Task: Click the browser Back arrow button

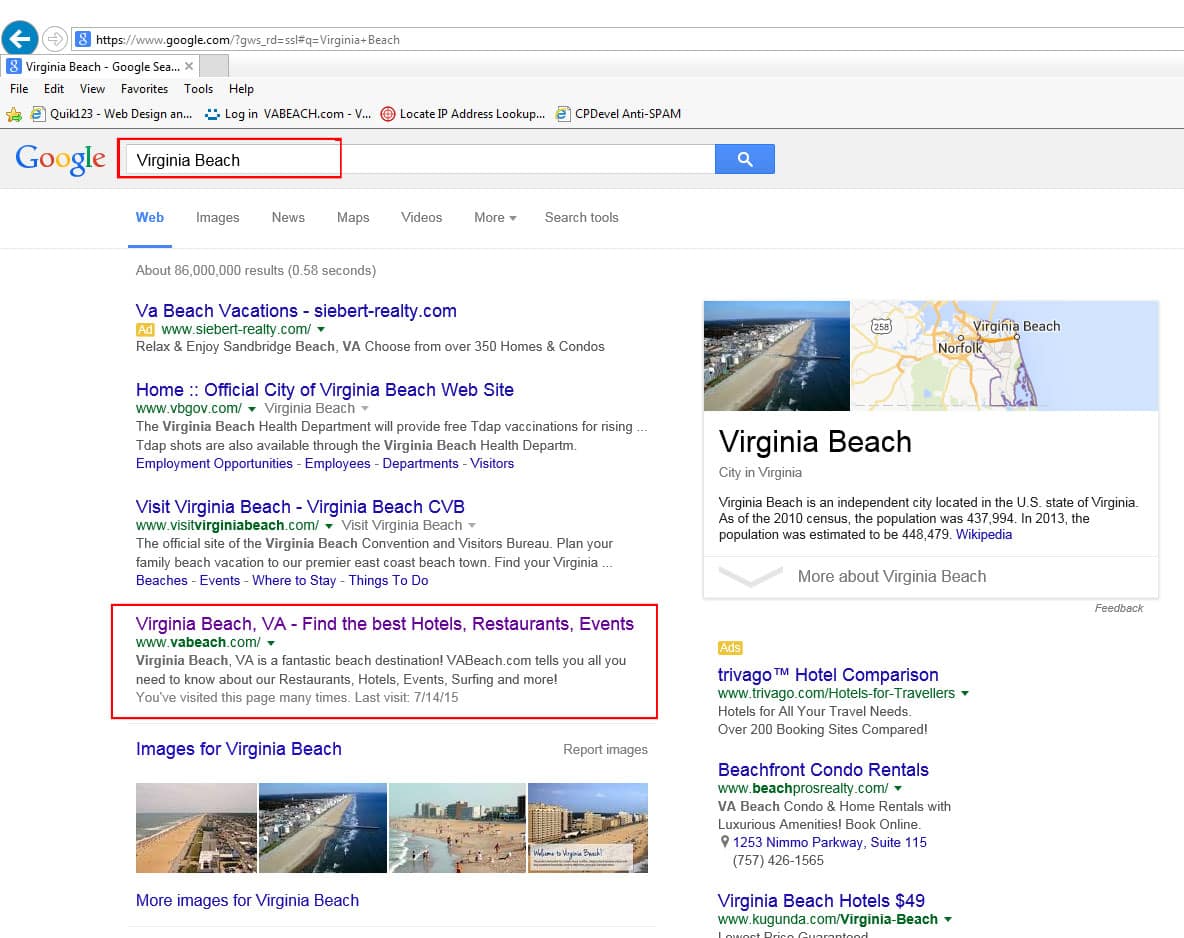Action: (20, 37)
